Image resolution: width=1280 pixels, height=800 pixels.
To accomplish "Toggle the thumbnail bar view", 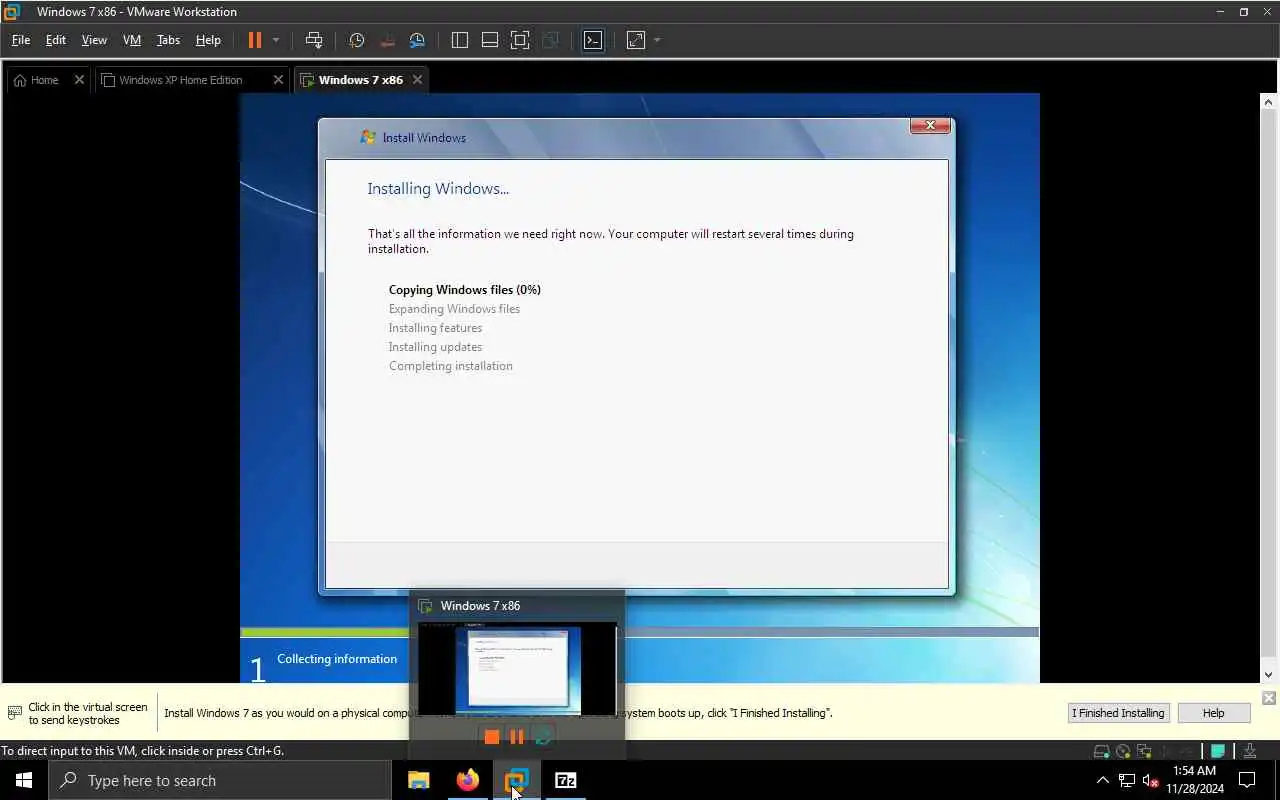I will coord(490,40).
